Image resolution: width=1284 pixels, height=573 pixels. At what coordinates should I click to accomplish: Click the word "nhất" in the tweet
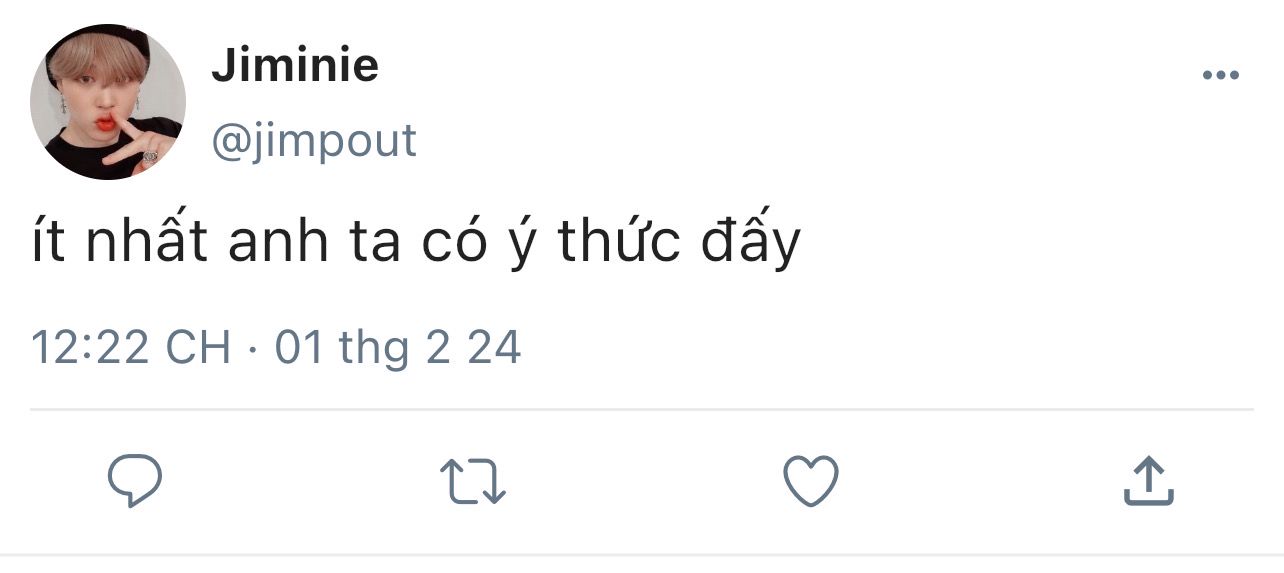click(x=147, y=243)
